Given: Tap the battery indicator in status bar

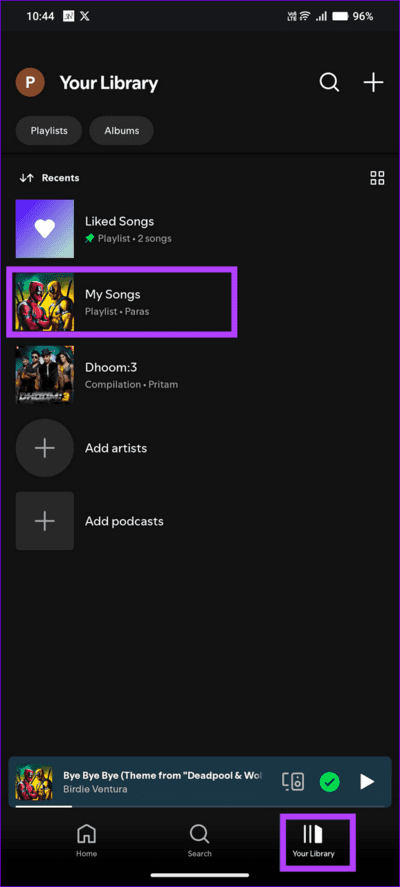Looking at the screenshot, I should (339, 16).
